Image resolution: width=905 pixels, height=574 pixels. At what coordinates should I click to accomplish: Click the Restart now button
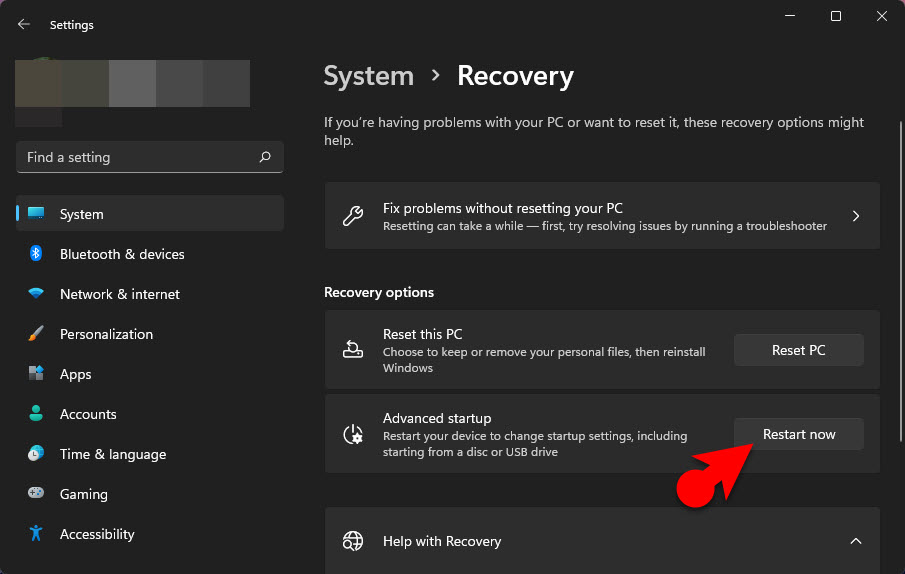(798, 434)
